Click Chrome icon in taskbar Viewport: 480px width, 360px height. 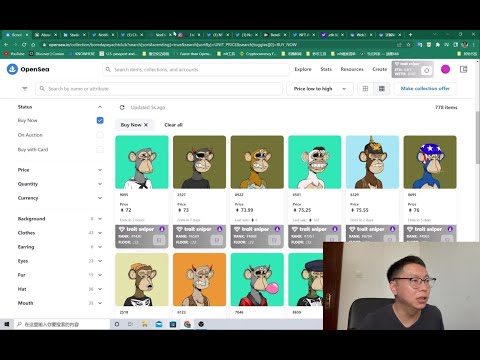click(187, 324)
